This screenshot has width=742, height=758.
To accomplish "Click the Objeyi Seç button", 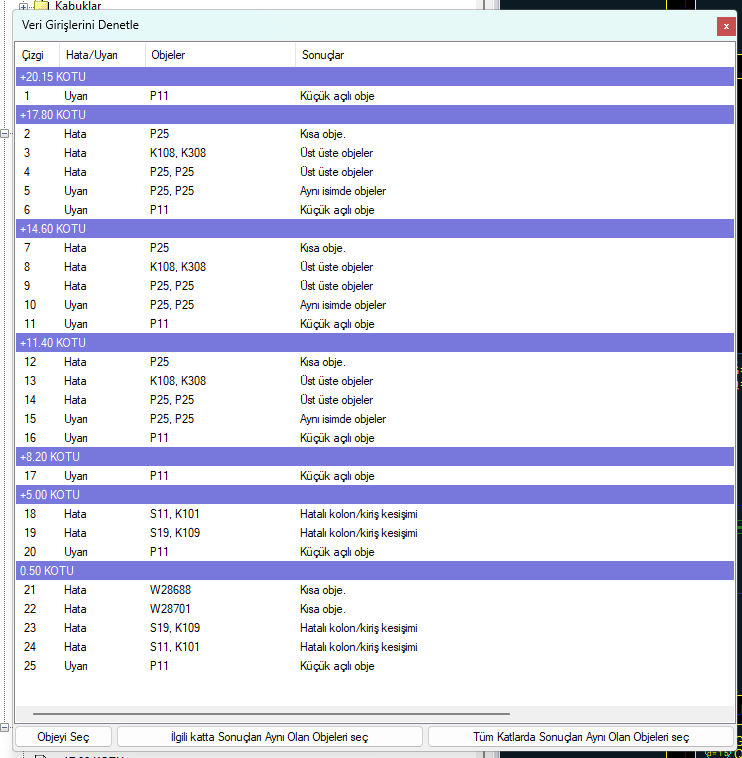I will click(63, 737).
